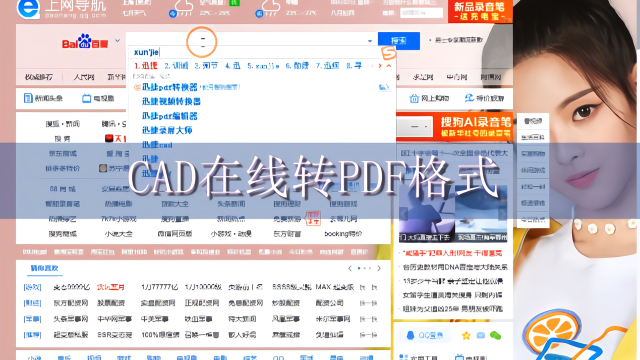Viewport: 640px width, 360px height.
Task: Open the MAX 超变版 game link
Action: (334, 287)
